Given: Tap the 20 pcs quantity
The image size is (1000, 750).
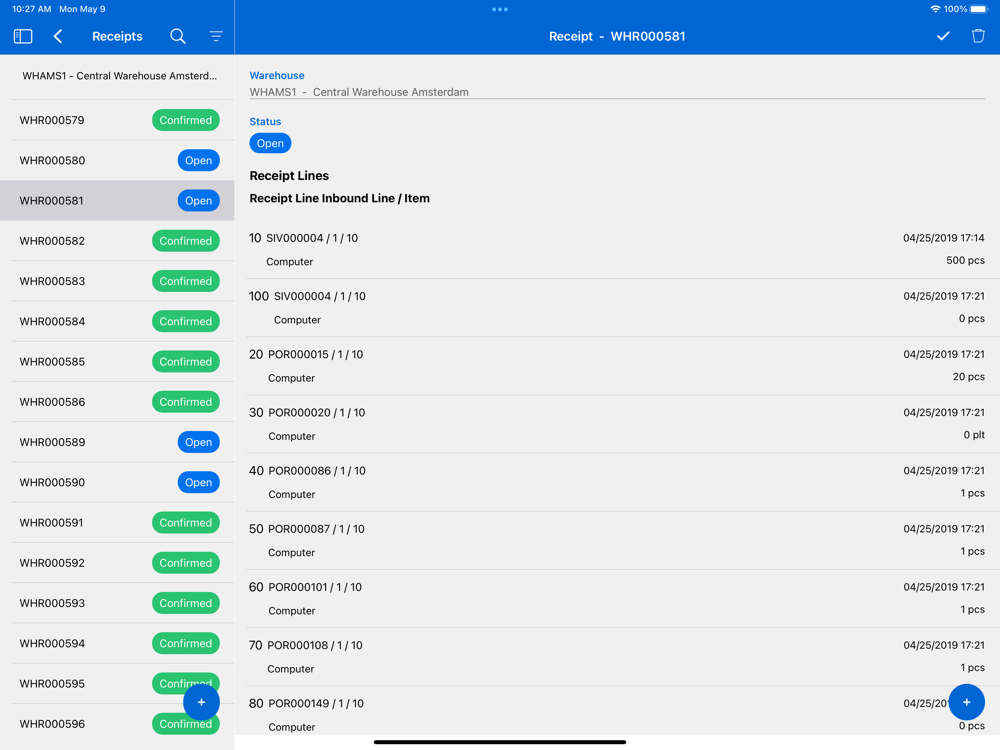Looking at the screenshot, I should 968,376.
